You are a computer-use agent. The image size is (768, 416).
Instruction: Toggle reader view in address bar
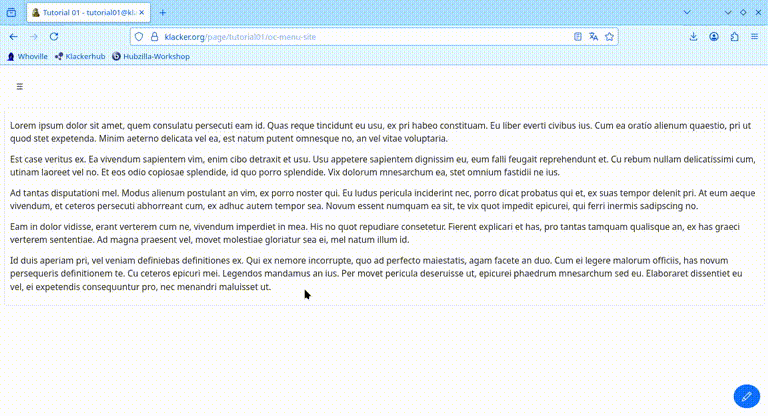click(x=578, y=37)
